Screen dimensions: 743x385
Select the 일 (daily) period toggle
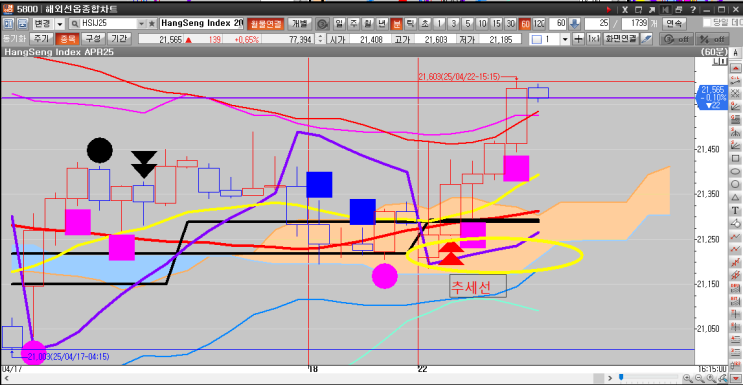pyautogui.click(x=339, y=23)
